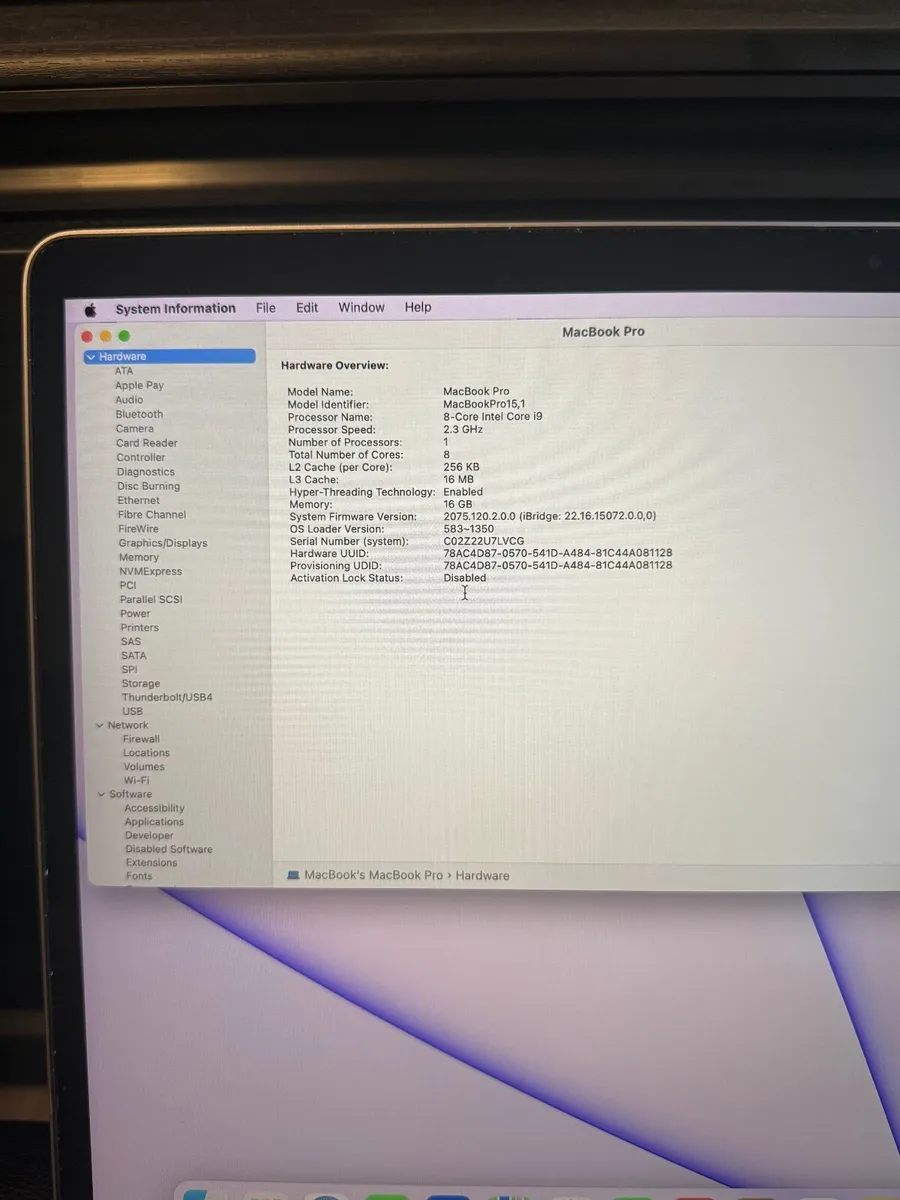Click Hardware in the breadcrumb path
Screen dimensions: 900x1200
(482, 875)
